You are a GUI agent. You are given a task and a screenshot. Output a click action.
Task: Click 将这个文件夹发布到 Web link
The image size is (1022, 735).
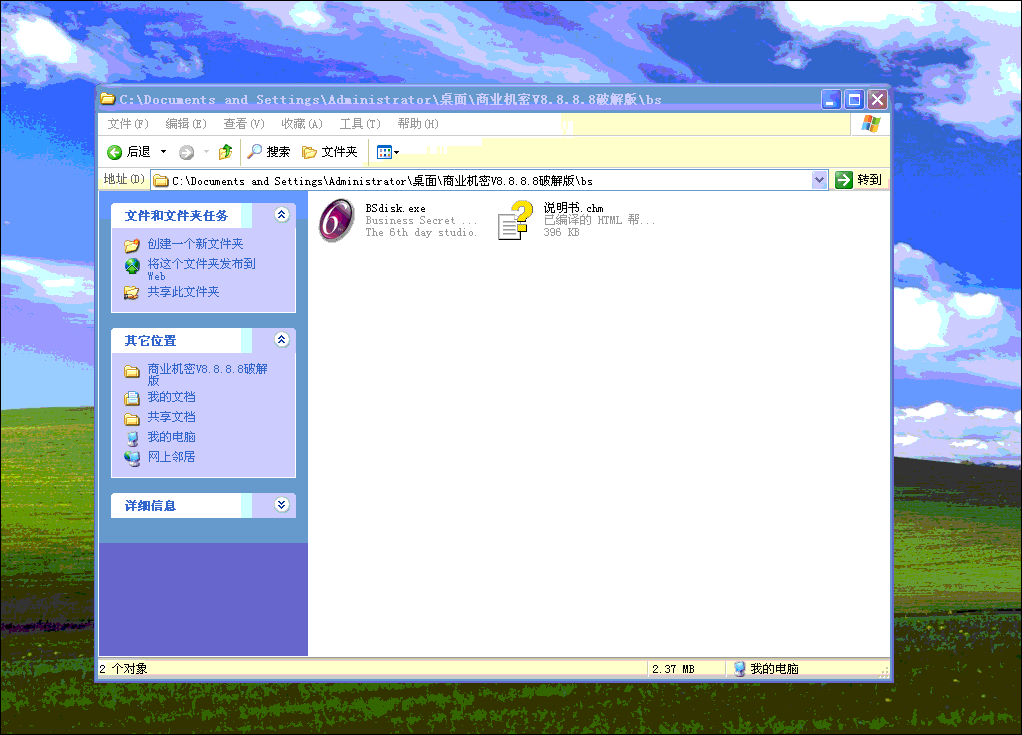click(x=201, y=269)
